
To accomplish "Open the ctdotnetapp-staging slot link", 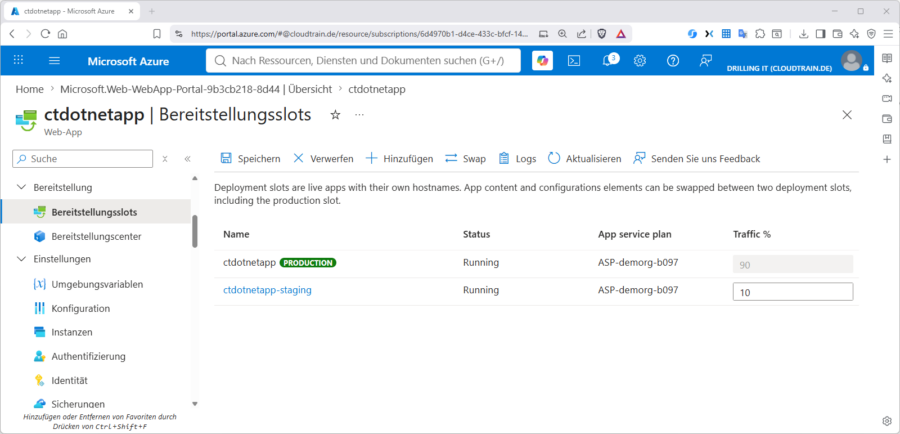I will pyautogui.click(x=267, y=290).
